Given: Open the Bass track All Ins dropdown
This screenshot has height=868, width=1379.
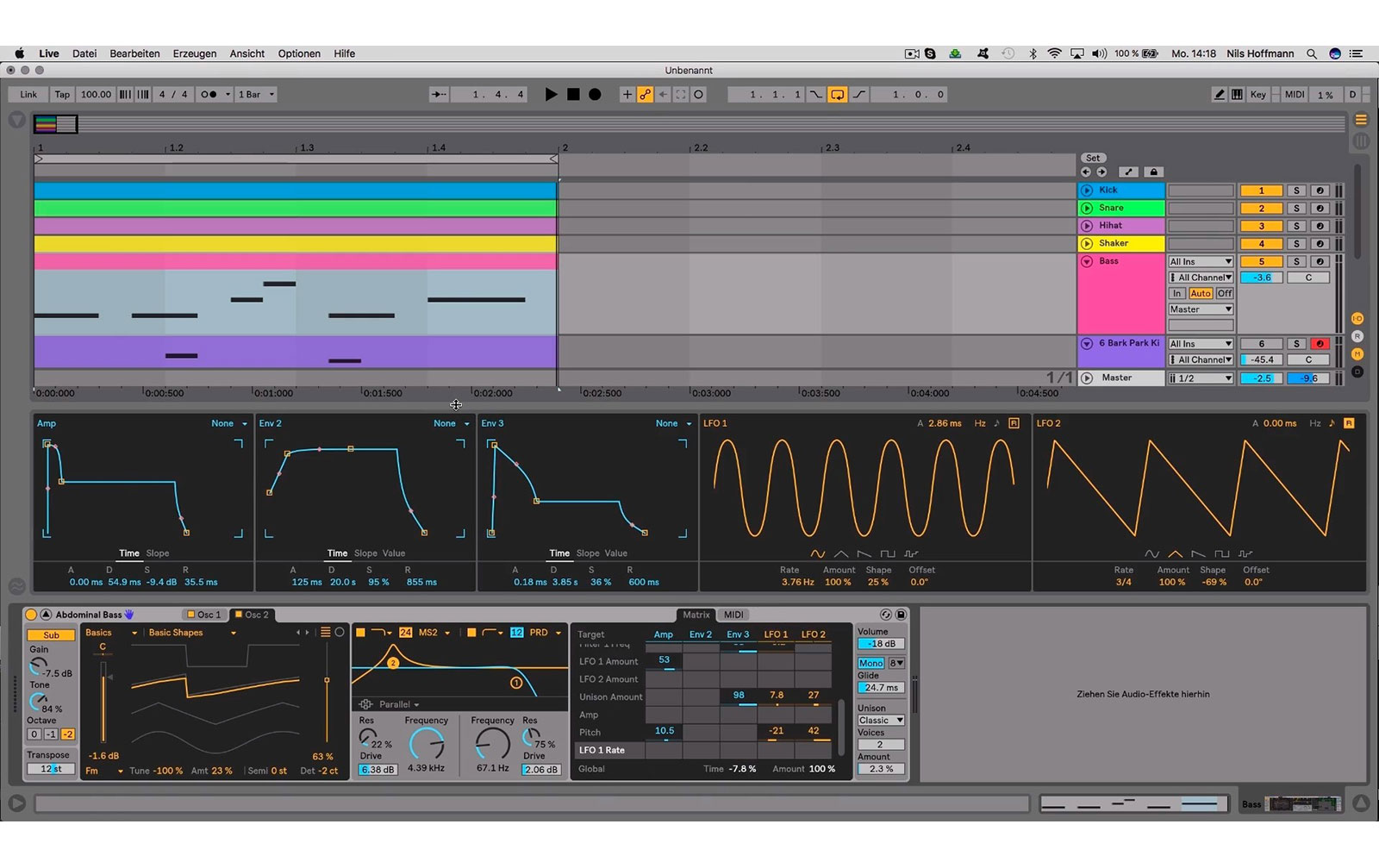Looking at the screenshot, I should click(x=1201, y=261).
